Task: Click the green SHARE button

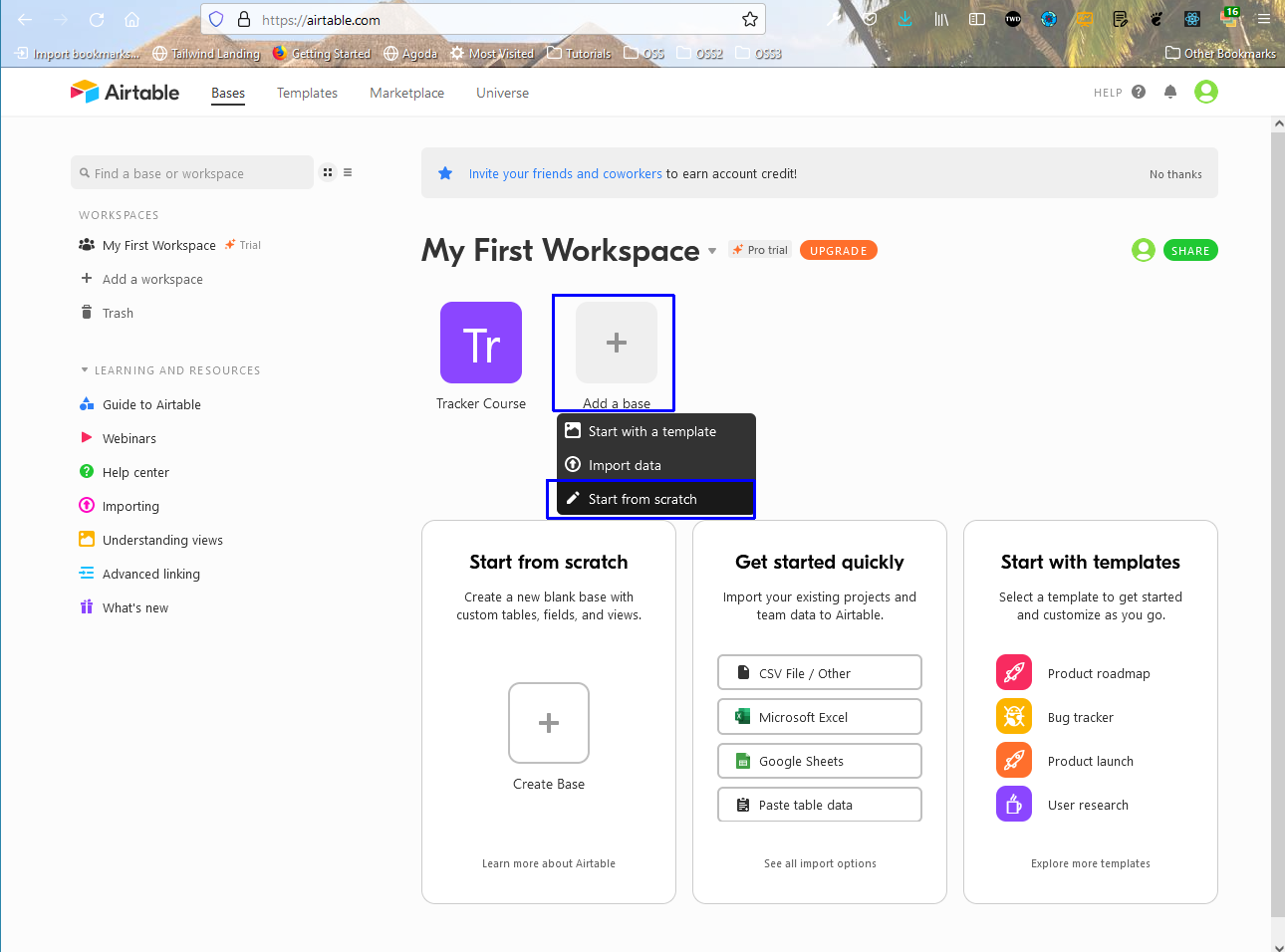Action: [x=1190, y=251]
